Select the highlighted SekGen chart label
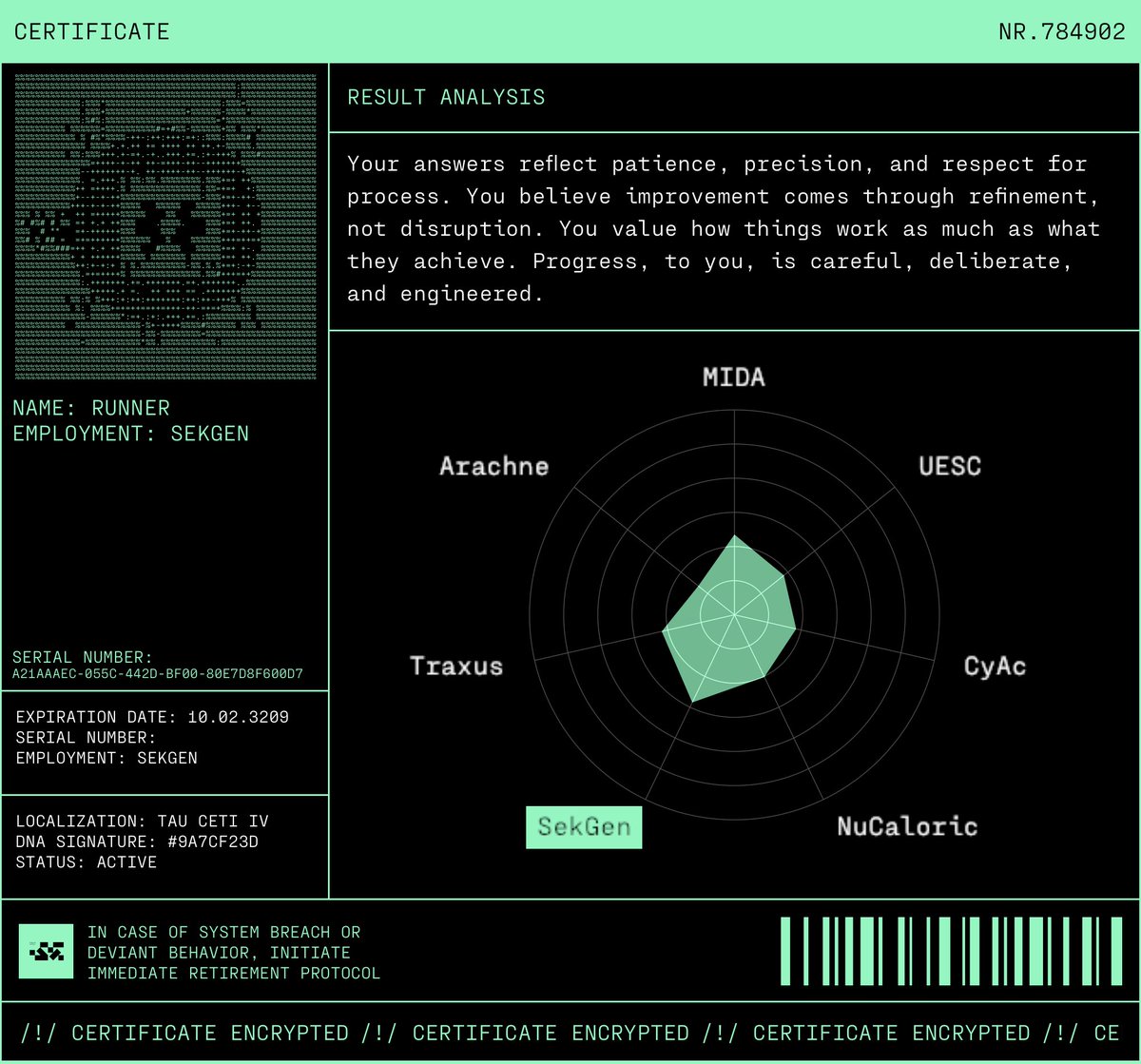1141x1064 pixels. (584, 827)
